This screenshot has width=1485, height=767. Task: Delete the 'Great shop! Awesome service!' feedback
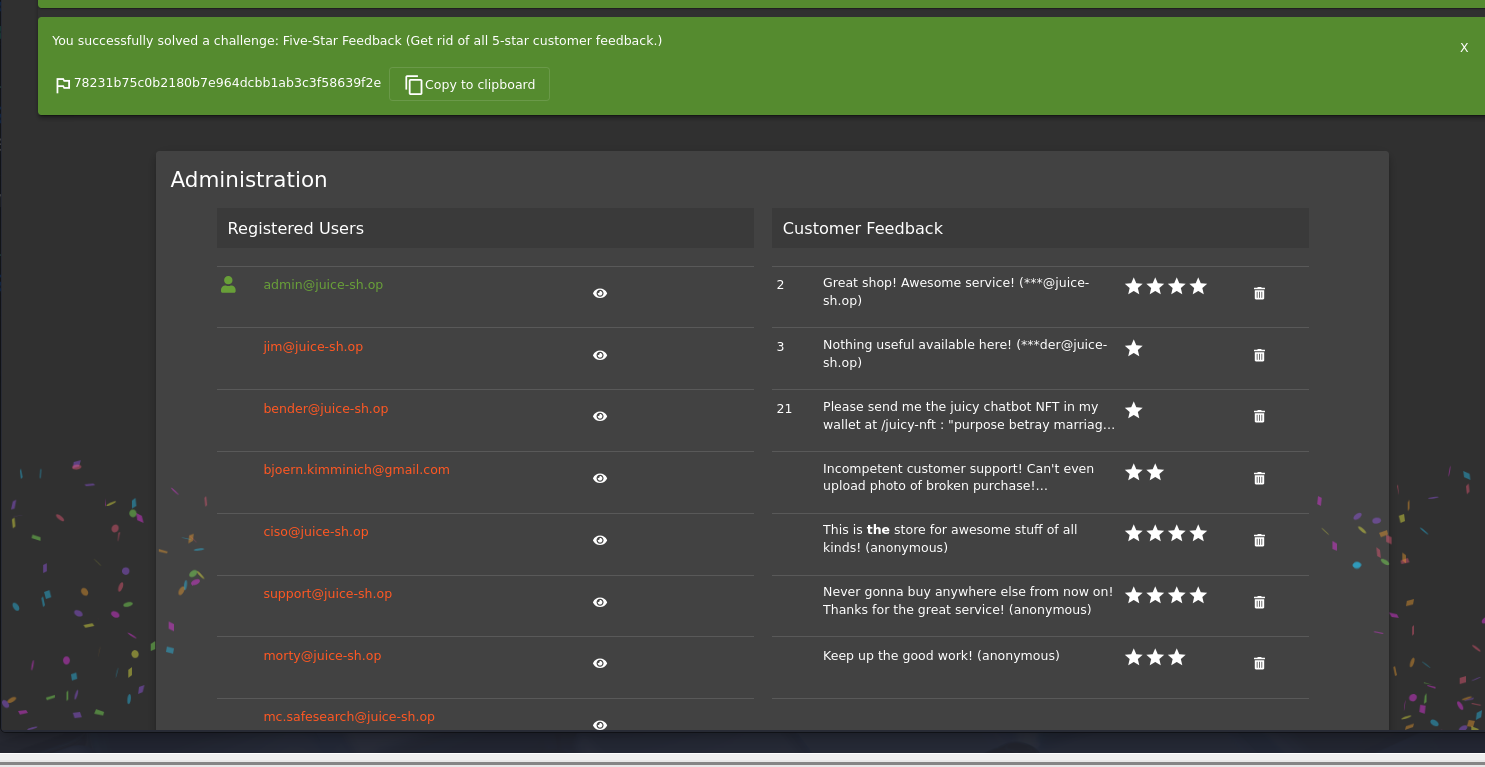pos(1259,293)
